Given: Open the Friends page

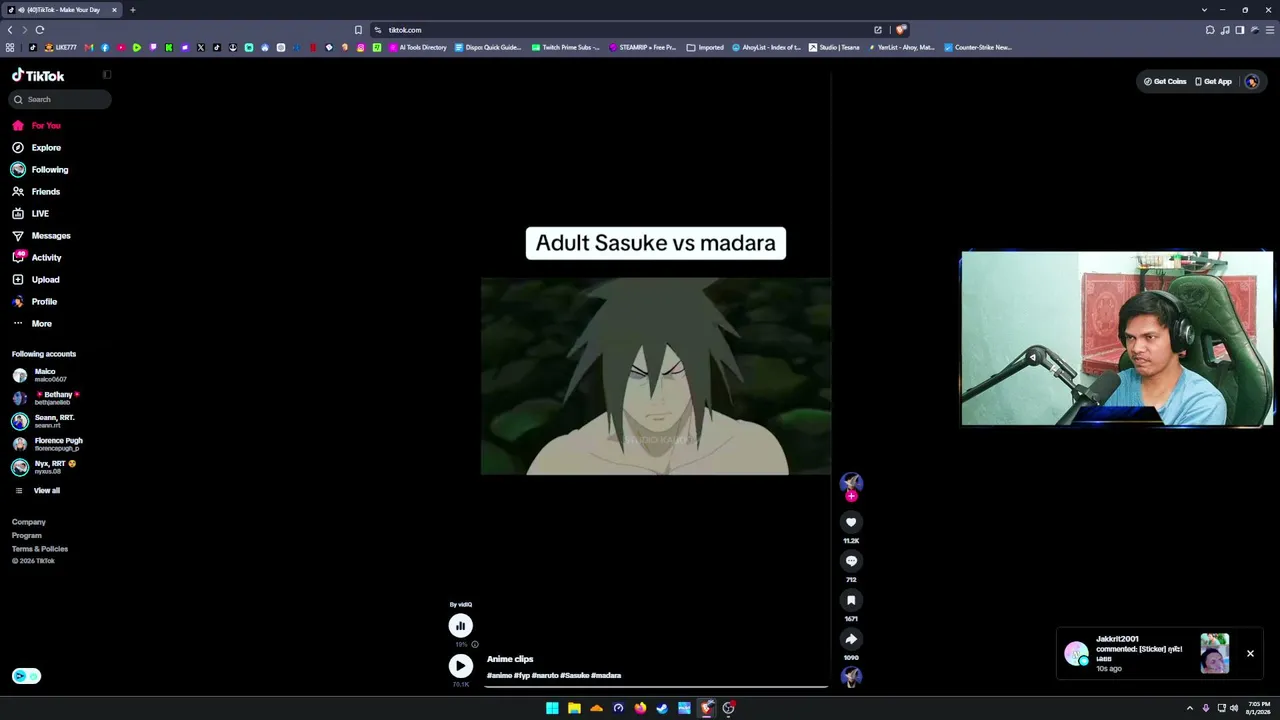Looking at the screenshot, I should (x=36, y=192).
